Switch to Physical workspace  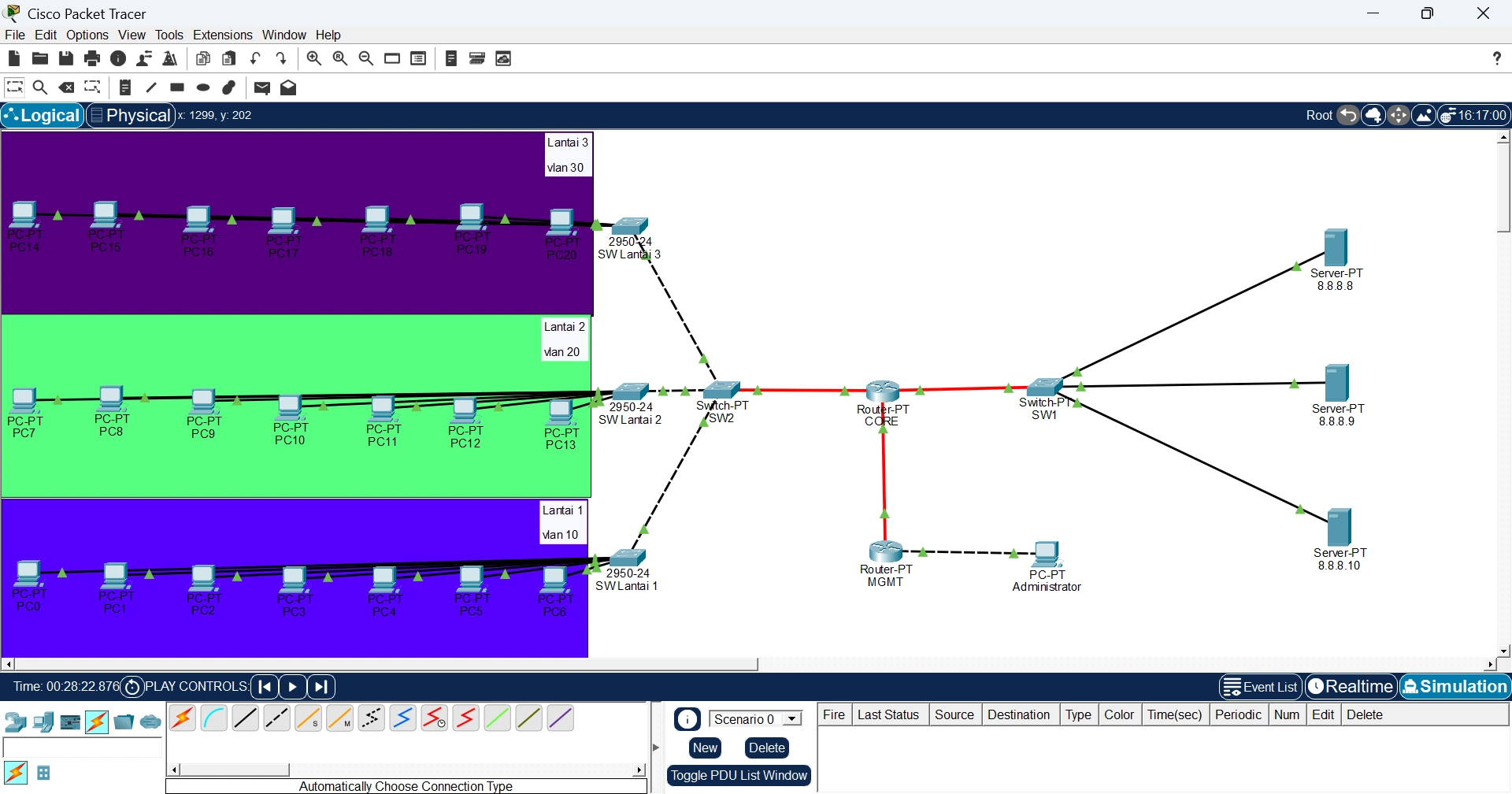tap(131, 116)
